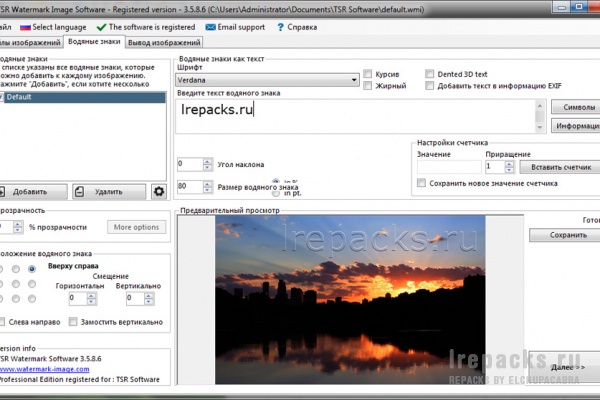Open the first tab ending in изображений
This screenshot has width=600, height=400.
(31, 42)
